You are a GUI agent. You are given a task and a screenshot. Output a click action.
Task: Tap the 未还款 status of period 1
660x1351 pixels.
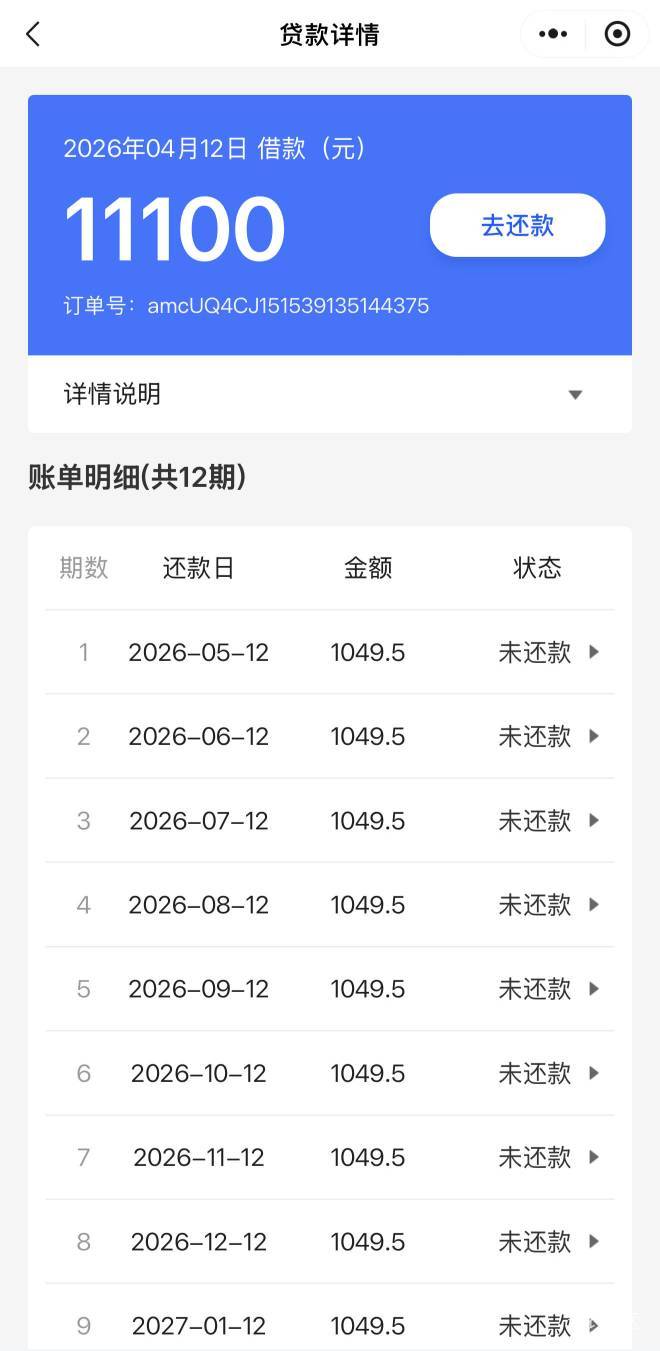535,652
